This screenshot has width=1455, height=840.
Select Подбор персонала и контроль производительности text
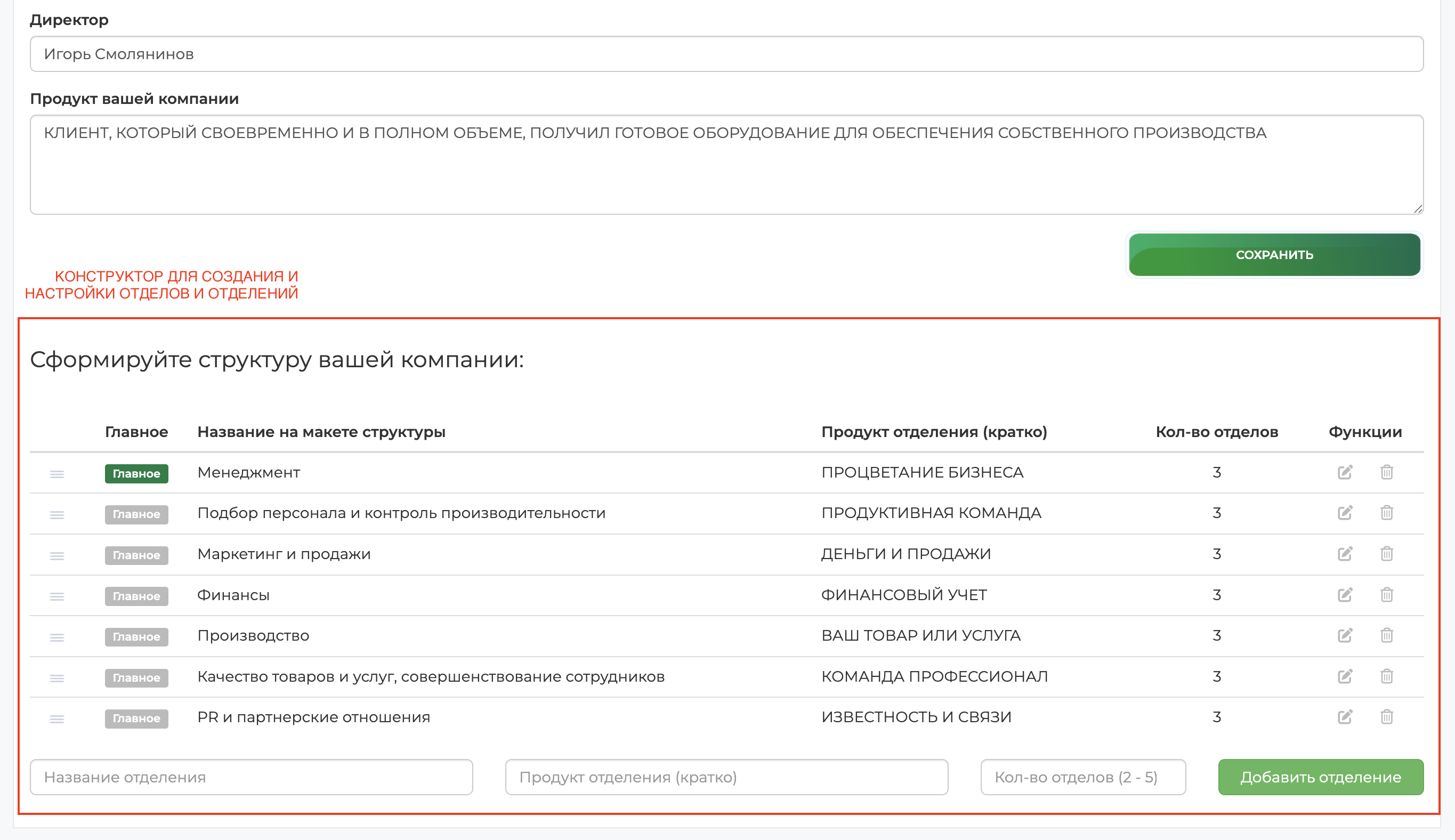tap(401, 513)
